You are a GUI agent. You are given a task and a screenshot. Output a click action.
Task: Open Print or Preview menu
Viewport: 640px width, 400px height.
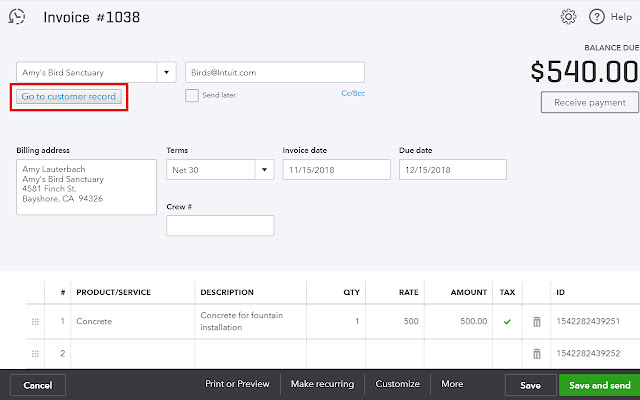pos(237,384)
